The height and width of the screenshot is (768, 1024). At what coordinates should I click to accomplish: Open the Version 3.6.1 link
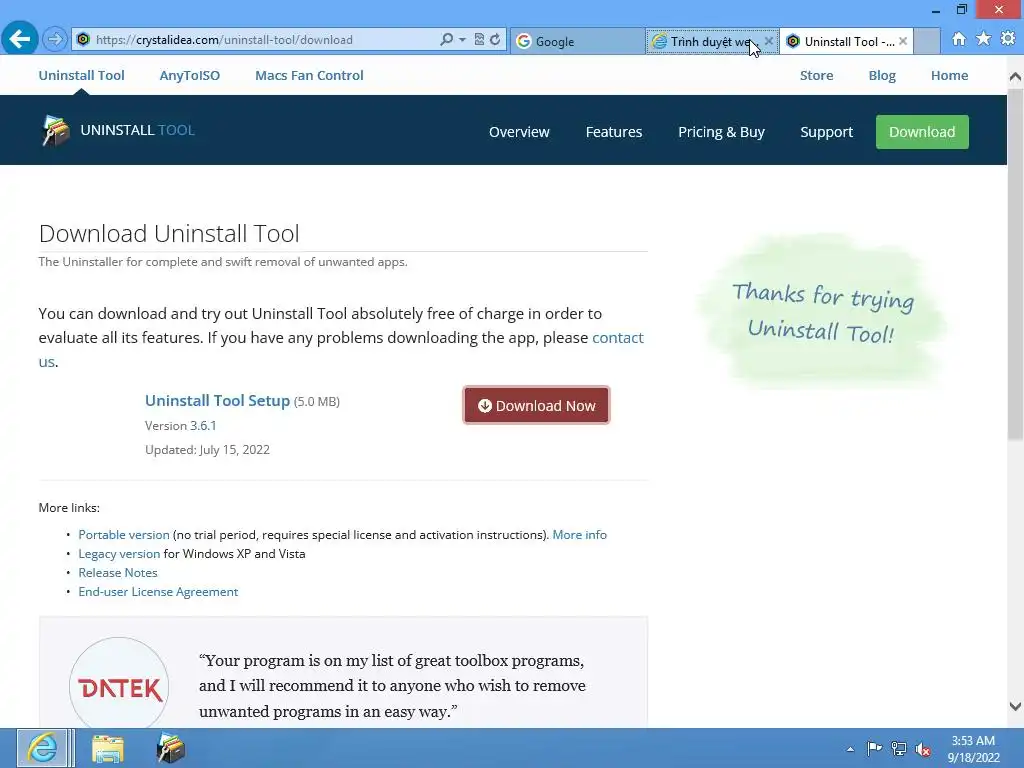[x=203, y=426]
